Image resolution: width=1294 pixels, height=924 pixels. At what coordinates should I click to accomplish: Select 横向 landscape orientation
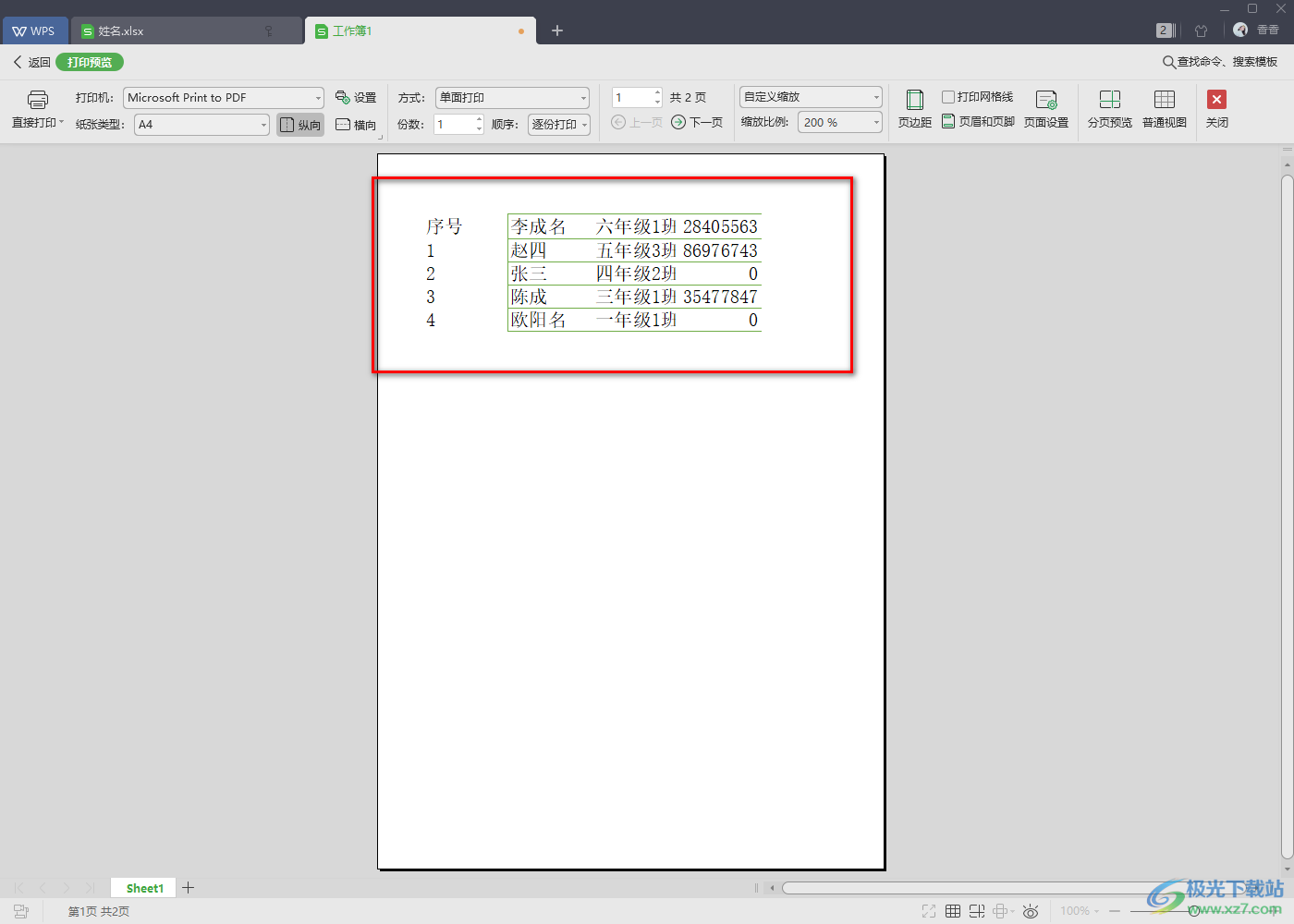point(356,125)
